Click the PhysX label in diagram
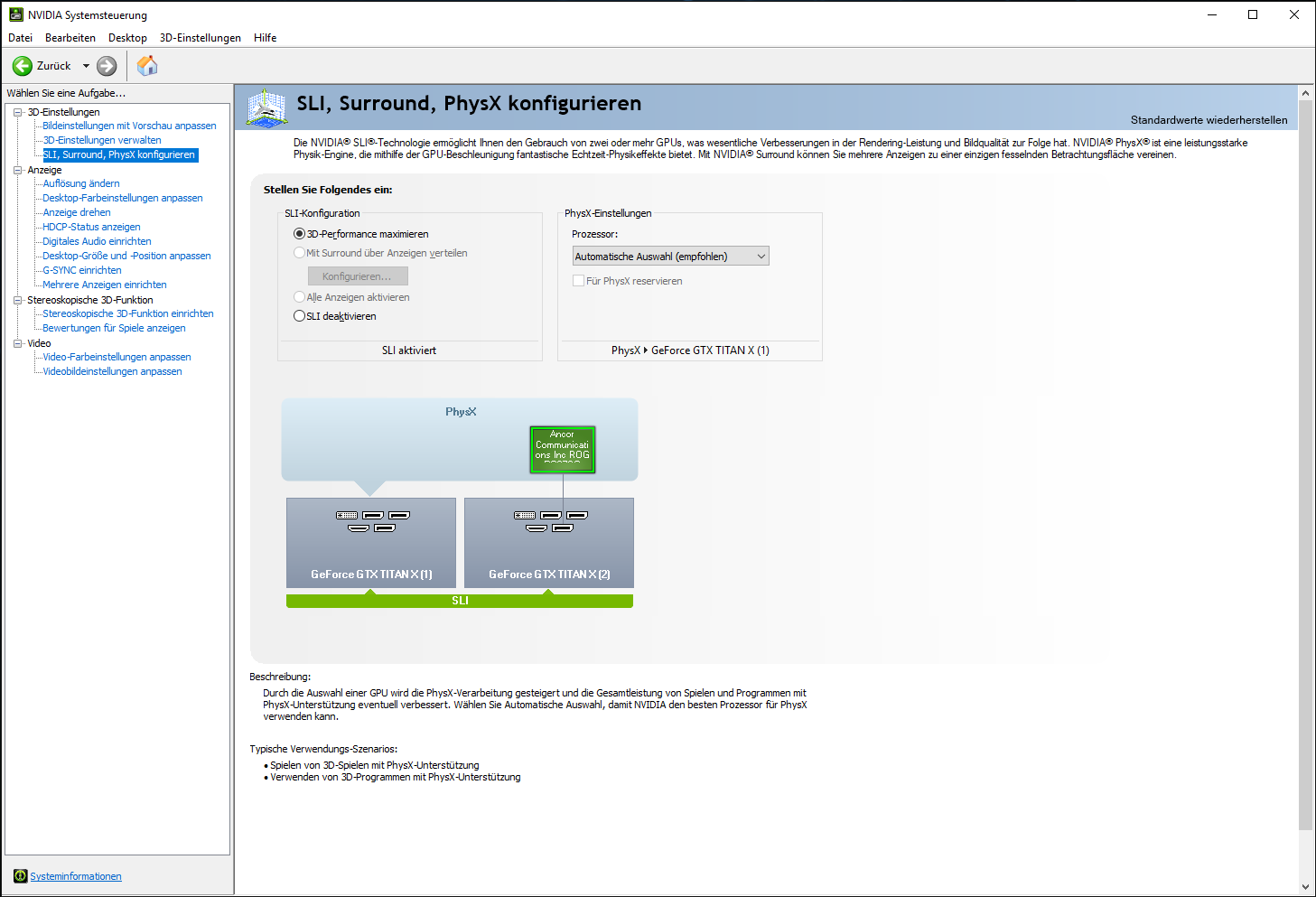 [x=461, y=412]
